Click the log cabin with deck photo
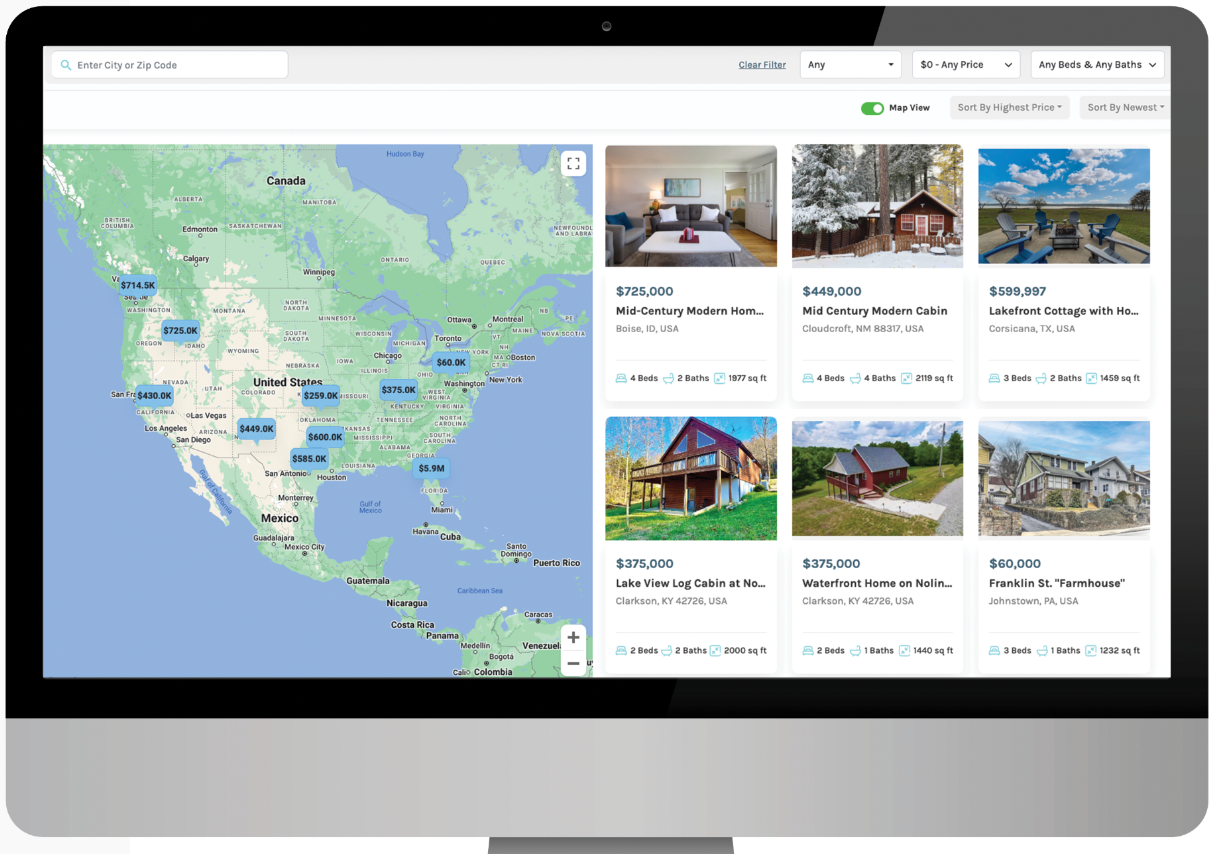 (691, 479)
